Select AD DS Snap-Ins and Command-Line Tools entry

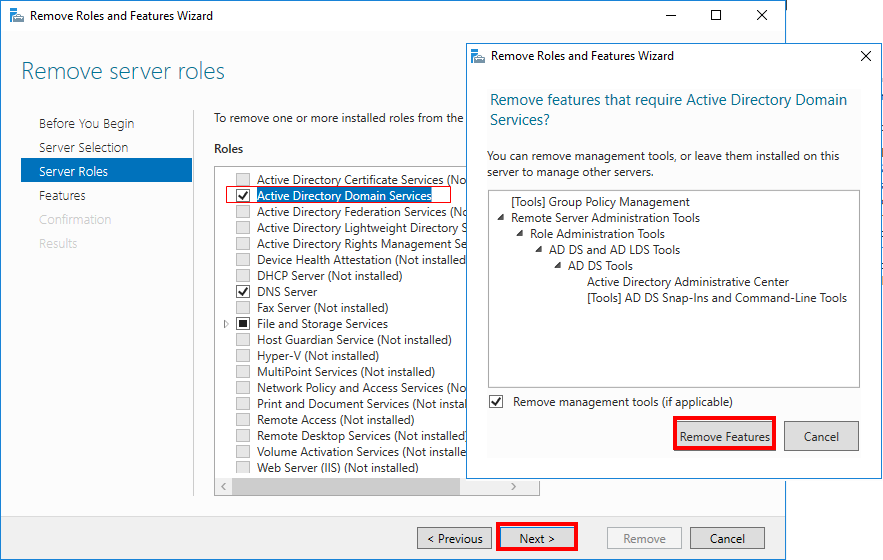[717, 297]
